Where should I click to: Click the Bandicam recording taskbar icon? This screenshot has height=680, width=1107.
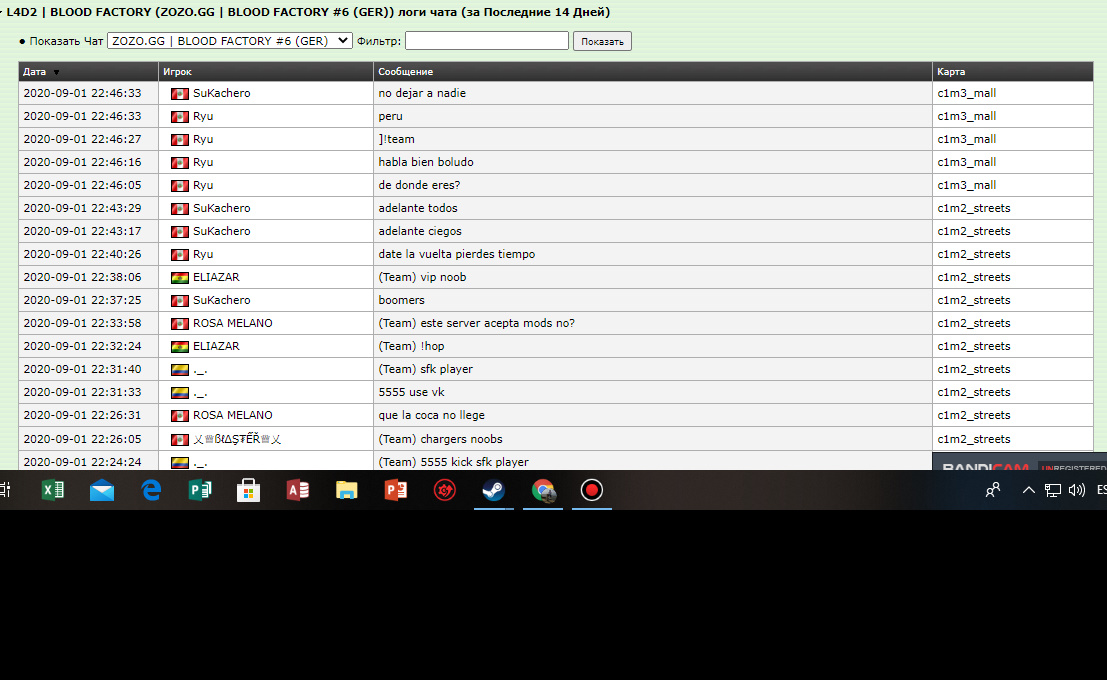coord(592,490)
